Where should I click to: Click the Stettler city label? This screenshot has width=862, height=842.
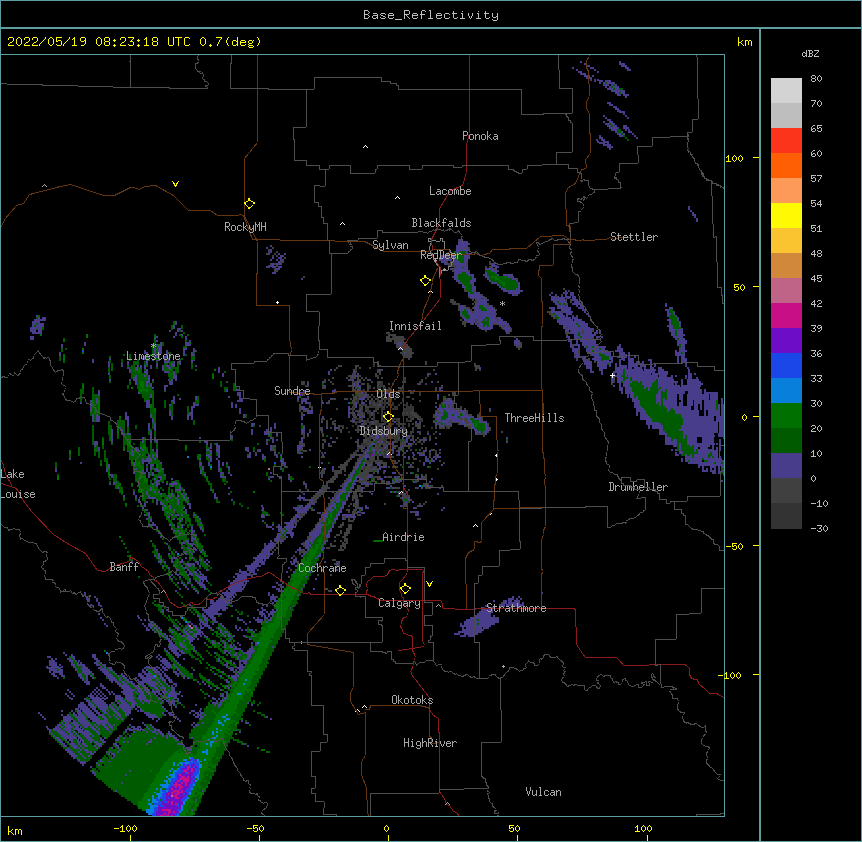tap(634, 237)
